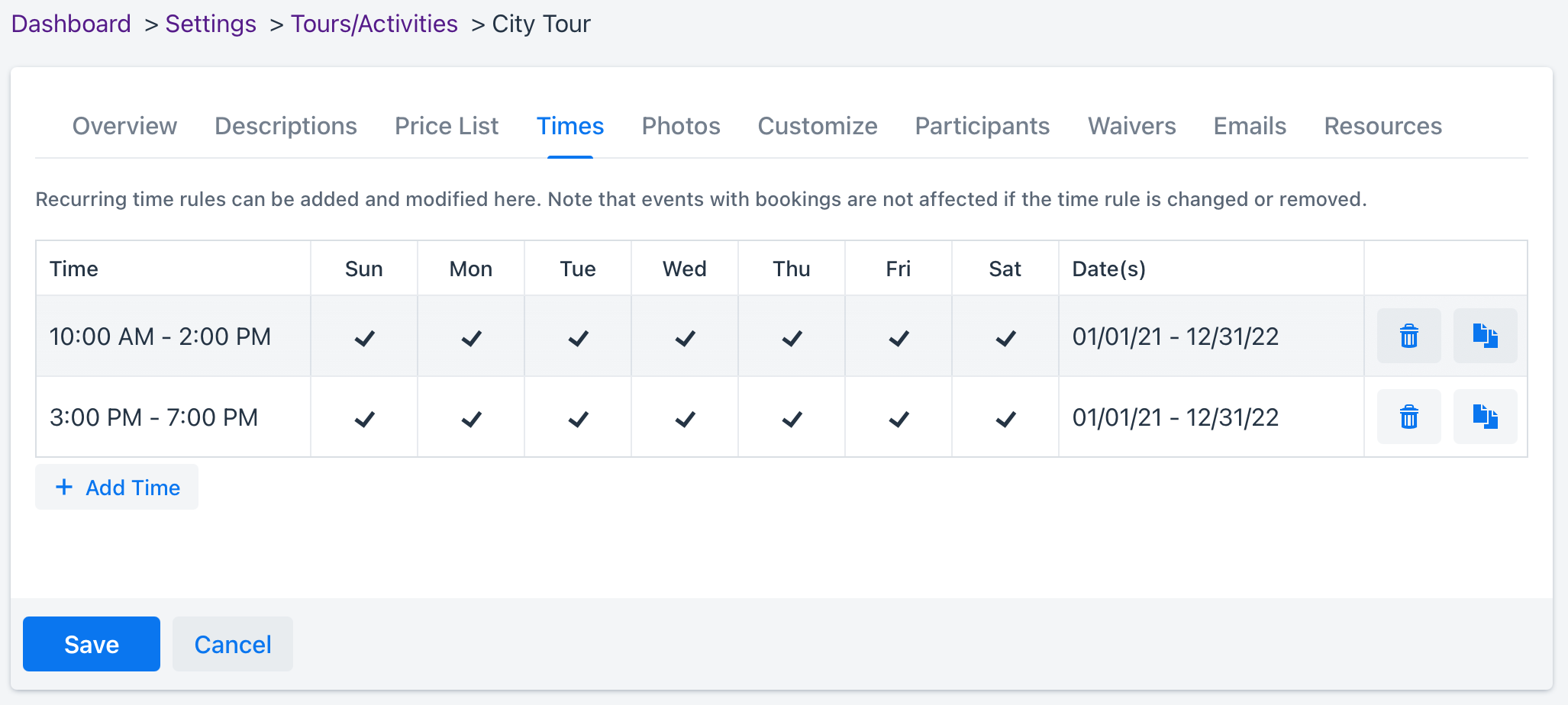Navigate to Dashboard breadcrumb link
Image resolution: width=1568 pixels, height=705 pixels.
(x=71, y=24)
